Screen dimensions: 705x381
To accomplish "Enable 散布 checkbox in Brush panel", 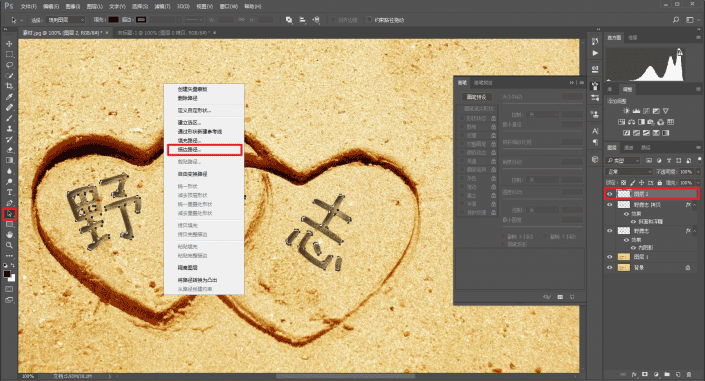I will [x=462, y=127].
